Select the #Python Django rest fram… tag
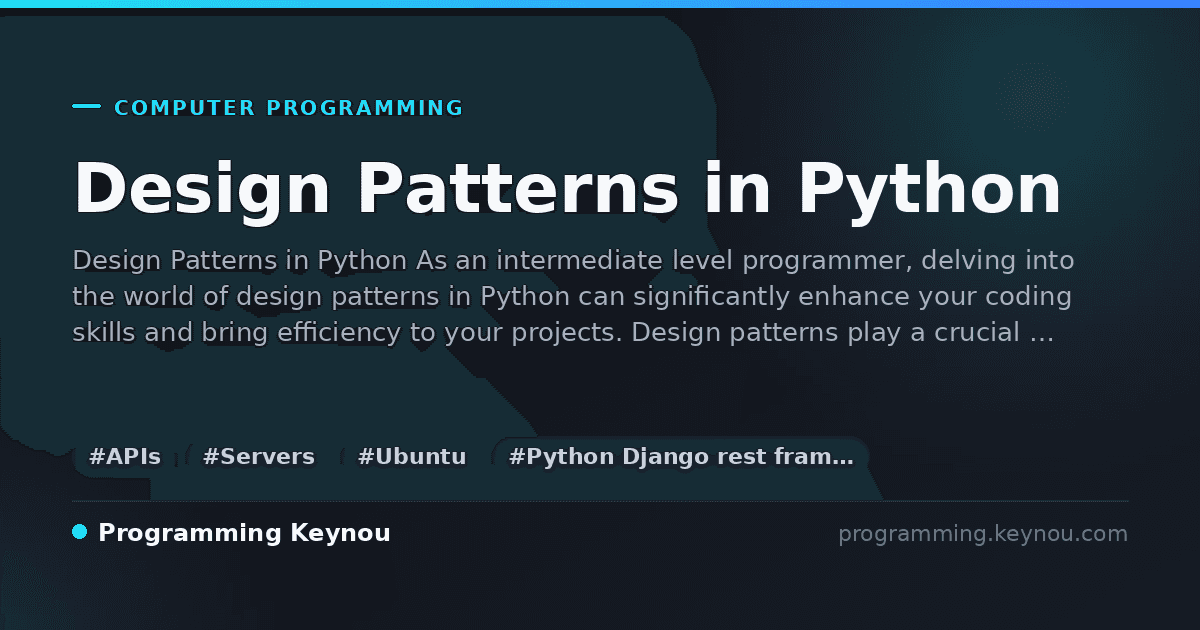The height and width of the screenshot is (630, 1200). (x=681, y=457)
